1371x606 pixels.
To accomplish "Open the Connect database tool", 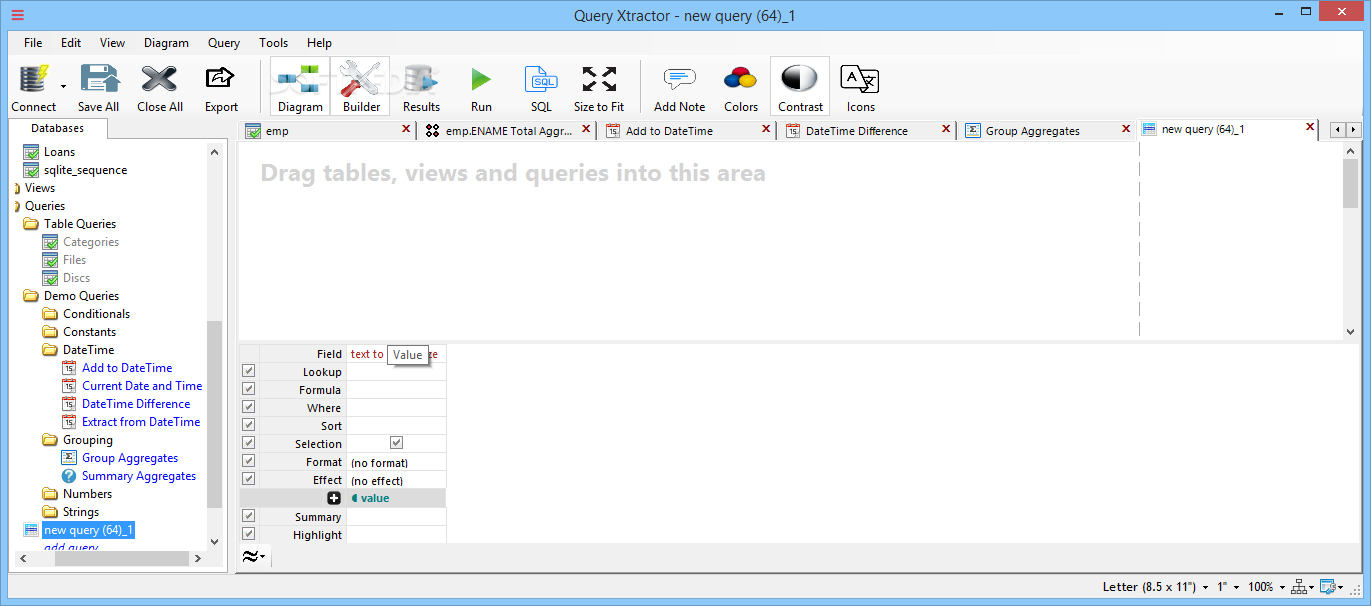I will tap(34, 88).
